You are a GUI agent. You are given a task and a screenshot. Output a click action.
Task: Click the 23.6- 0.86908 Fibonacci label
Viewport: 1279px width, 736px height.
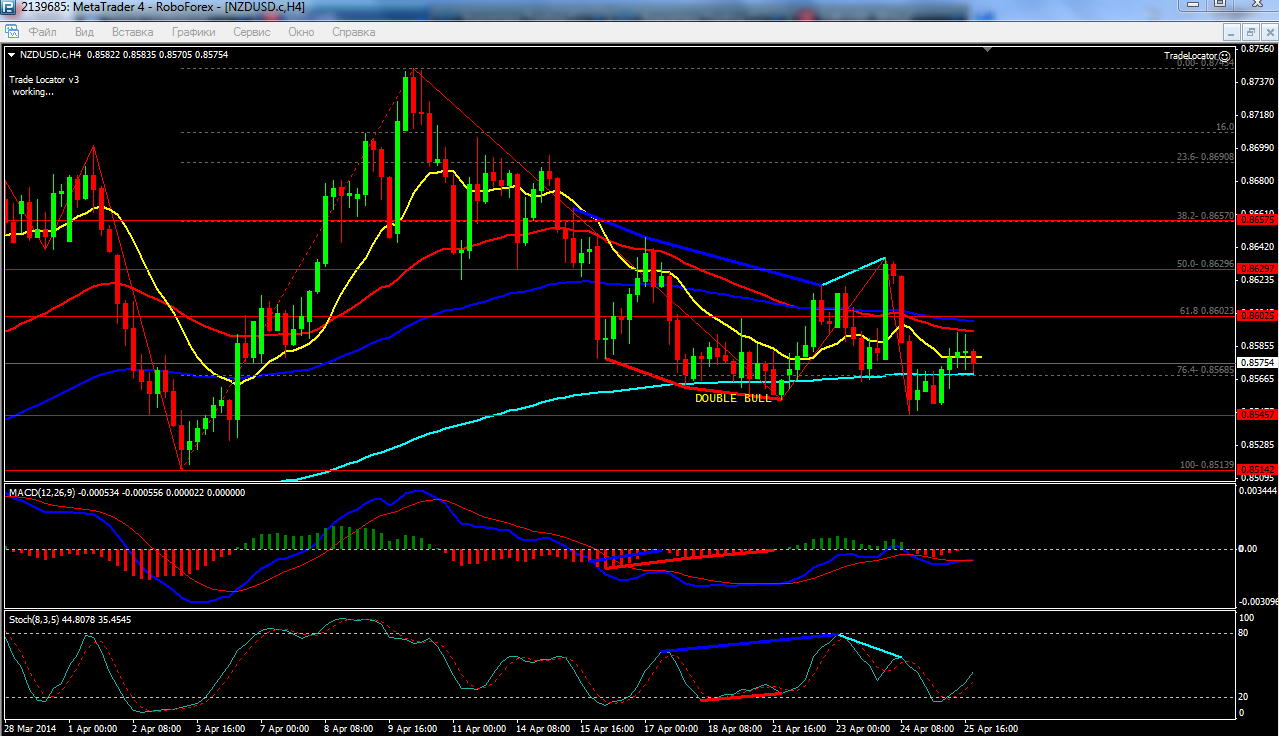pyautogui.click(x=1203, y=157)
